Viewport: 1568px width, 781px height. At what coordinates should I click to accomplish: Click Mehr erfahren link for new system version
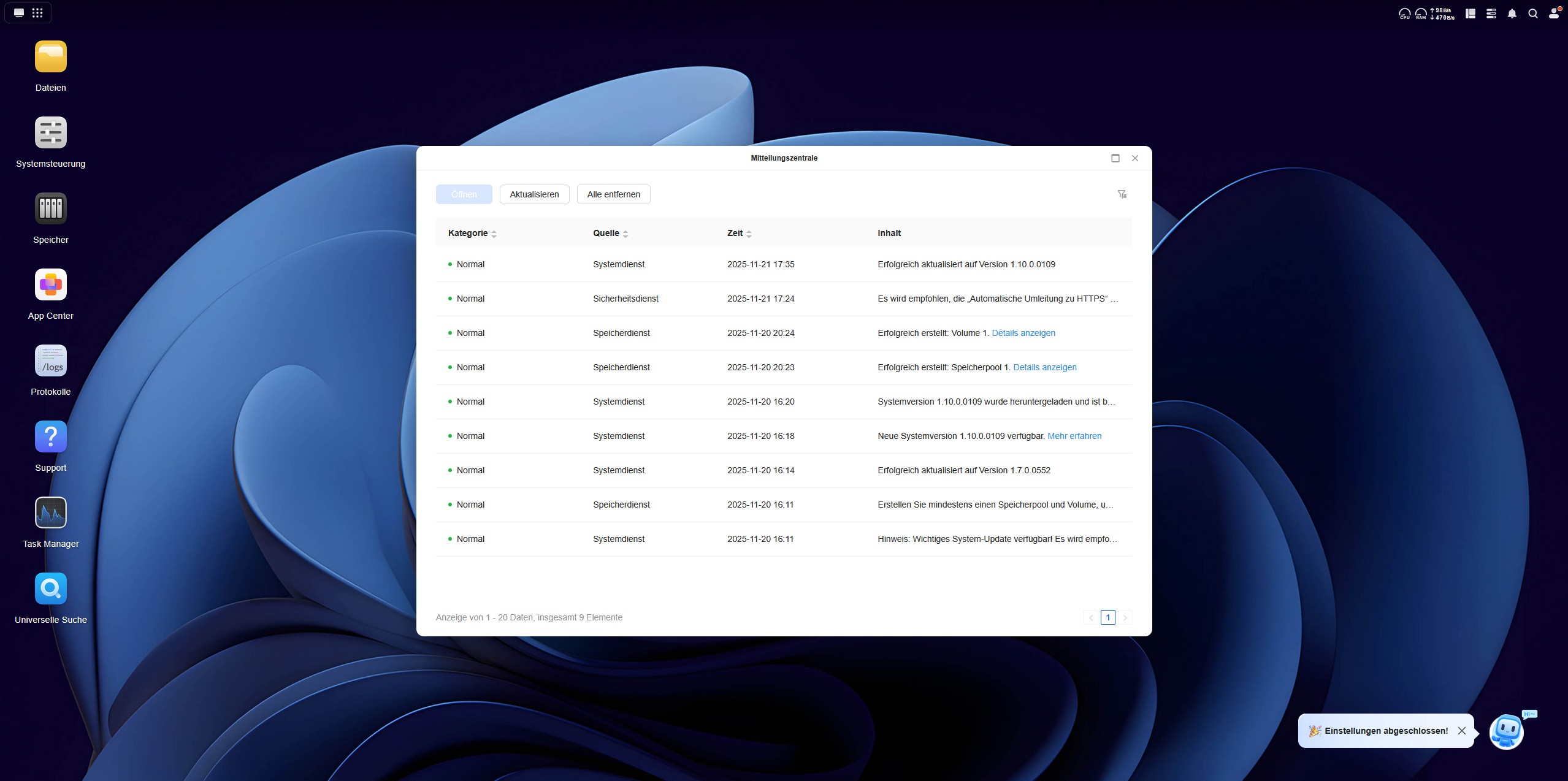pos(1074,436)
